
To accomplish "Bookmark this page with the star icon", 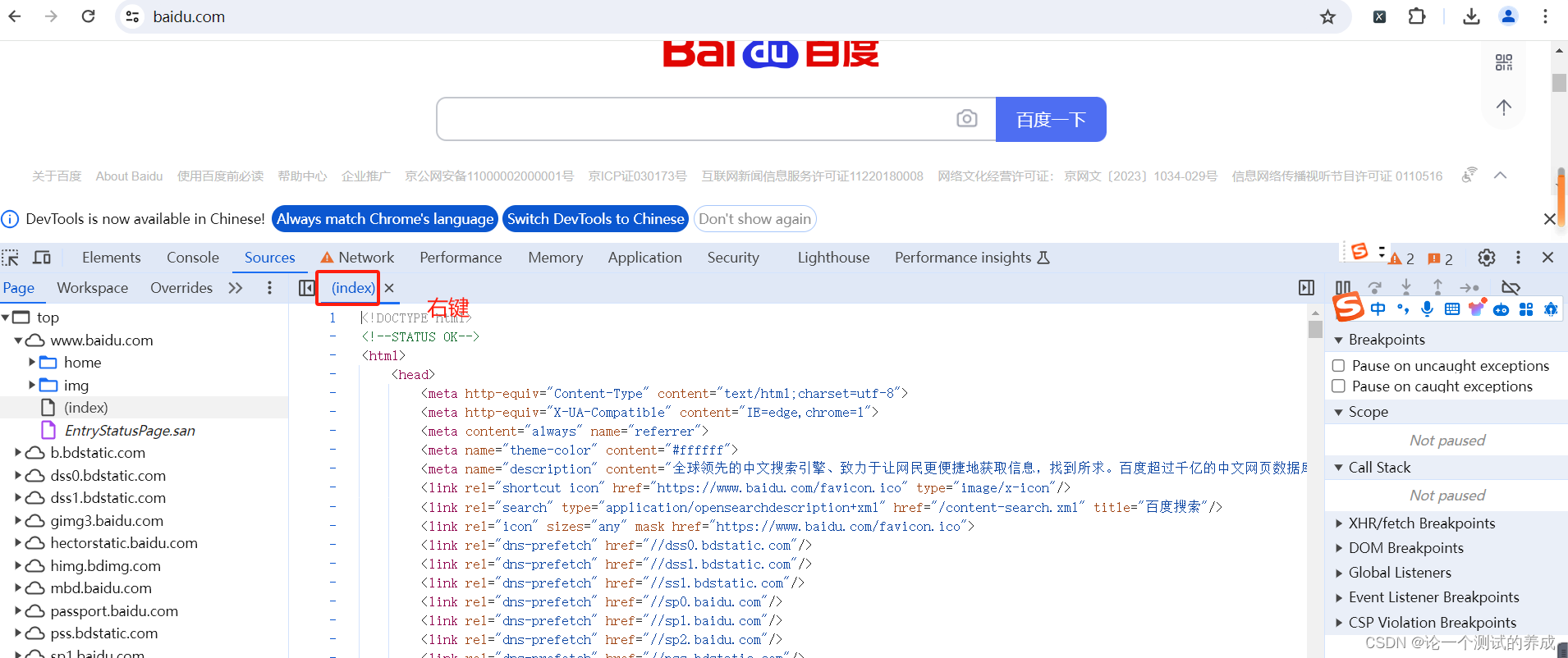I will click(1327, 16).
